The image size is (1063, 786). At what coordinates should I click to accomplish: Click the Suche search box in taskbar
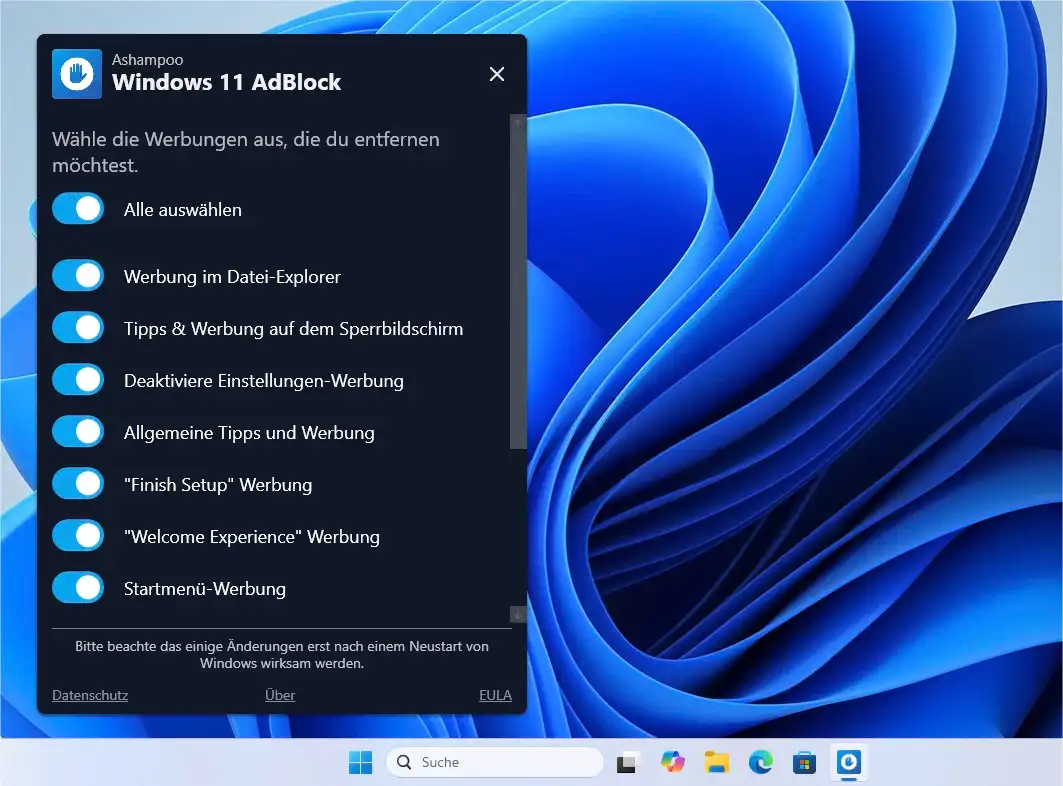click(x=494, y=762)
